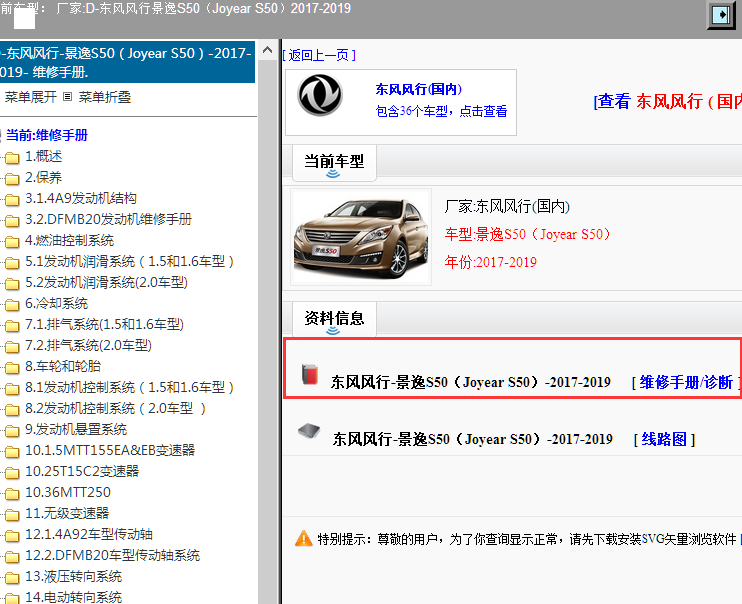The height and width of the screenshot is (604, 742).
Task: Open folder icon for 9.发动机悬置系统
Action: (12, 431)
